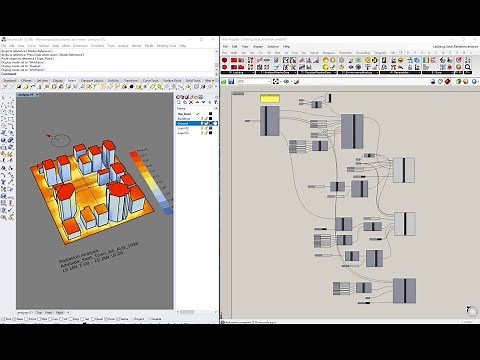
Task: Select the Circle tool in Rhino left sidebar
Action: (x=4, y=112)
